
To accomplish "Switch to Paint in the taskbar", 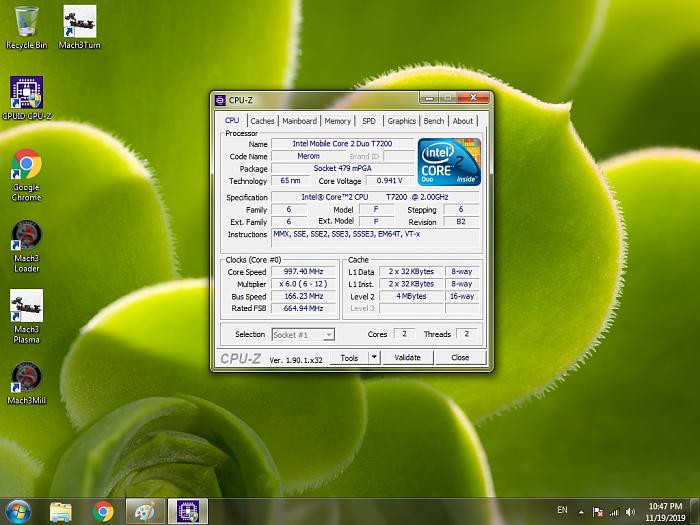I will pyautogui.click(x=146, y=512).
